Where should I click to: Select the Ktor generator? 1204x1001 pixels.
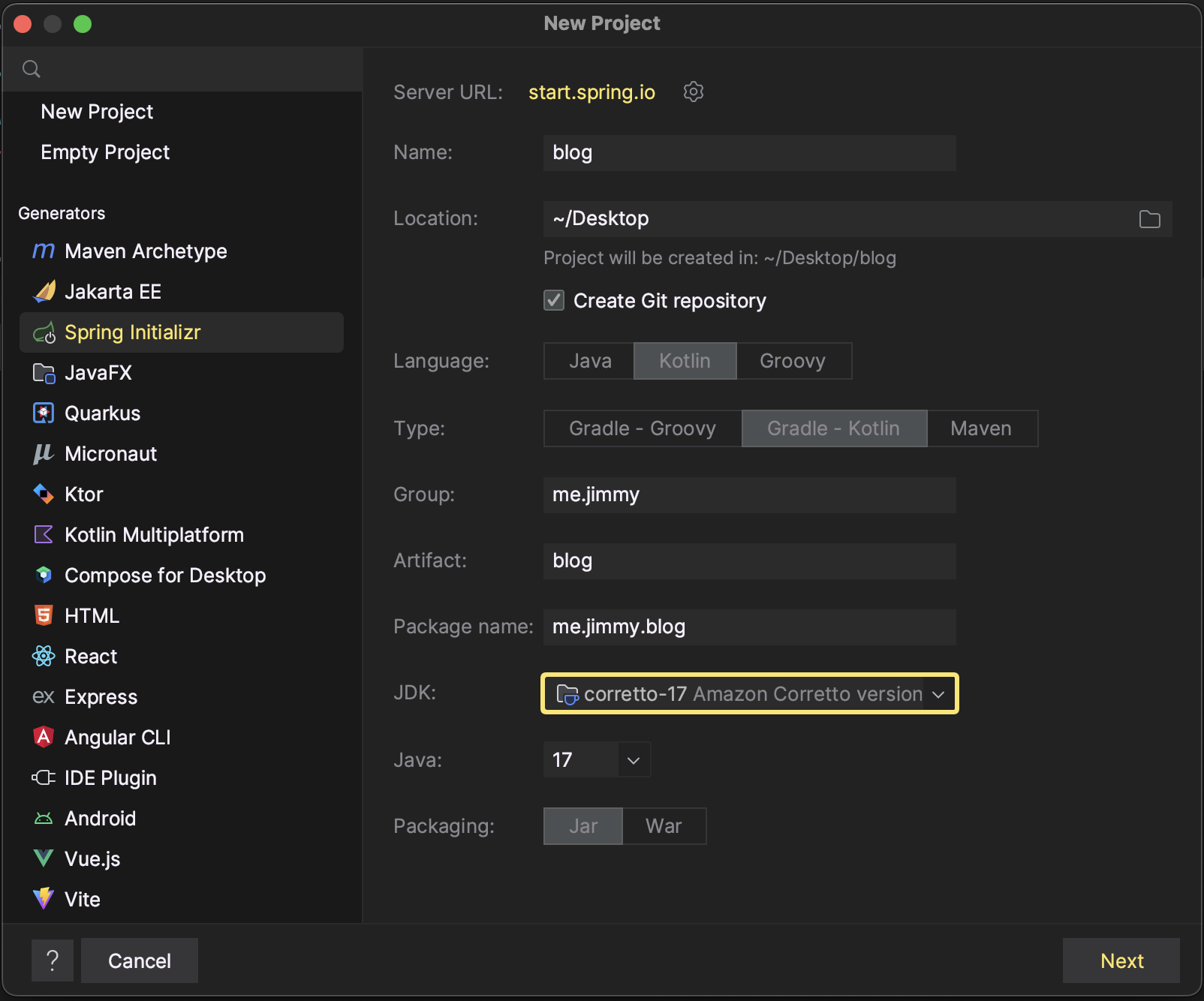[182, 494]
